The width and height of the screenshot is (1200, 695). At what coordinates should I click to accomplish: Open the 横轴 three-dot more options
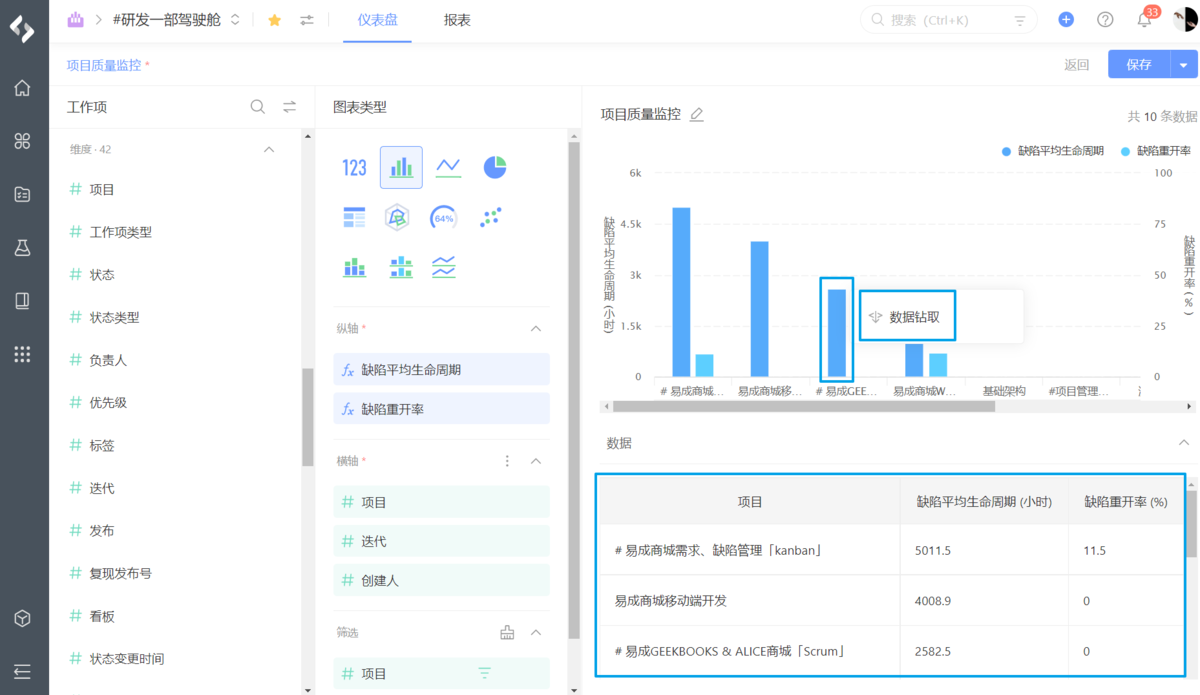(507, 461)
